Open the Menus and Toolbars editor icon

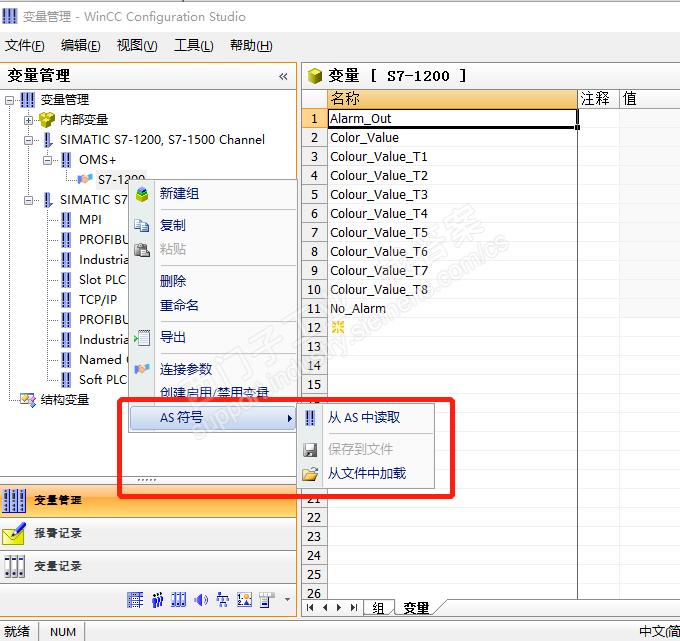[x=266, y=600]
